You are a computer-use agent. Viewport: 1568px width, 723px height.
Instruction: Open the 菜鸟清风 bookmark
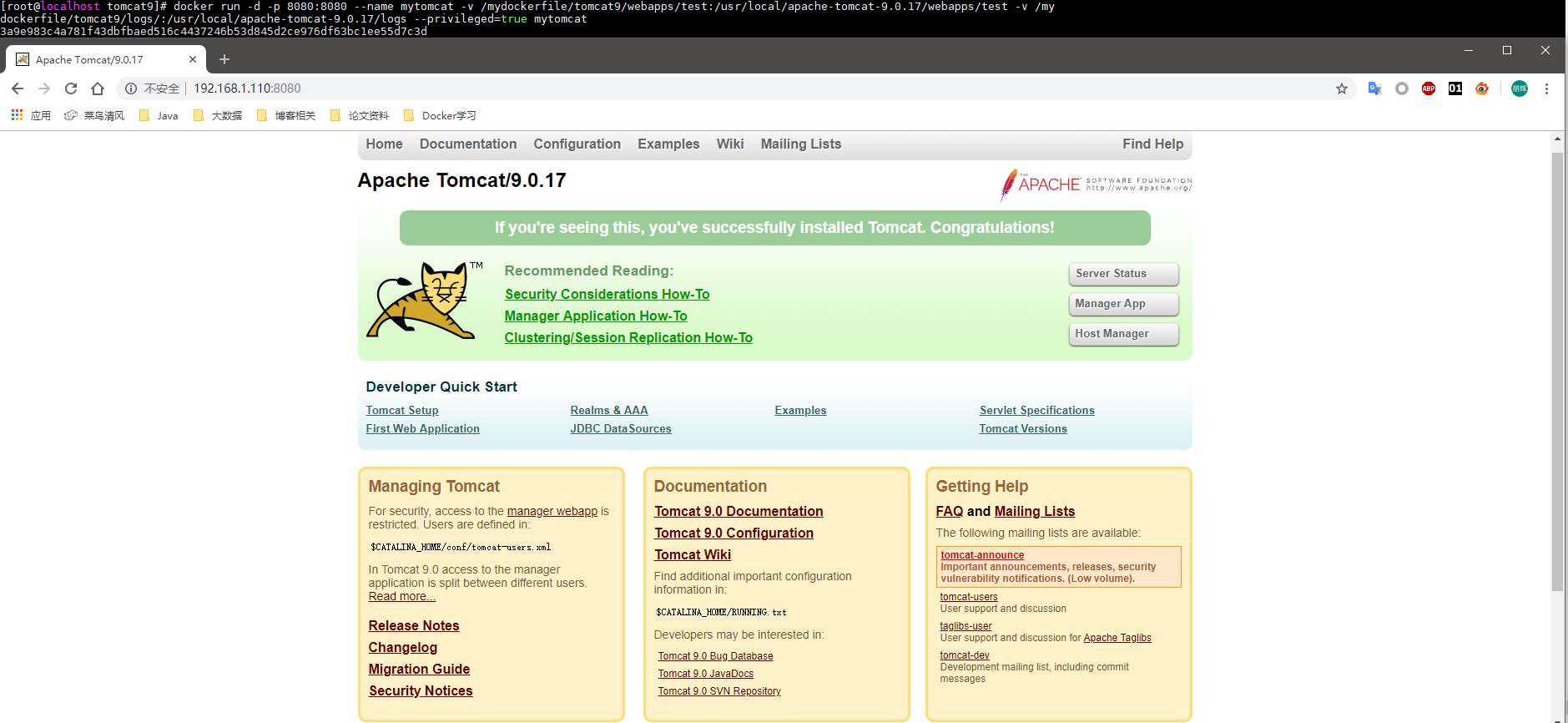coord(94,115)
